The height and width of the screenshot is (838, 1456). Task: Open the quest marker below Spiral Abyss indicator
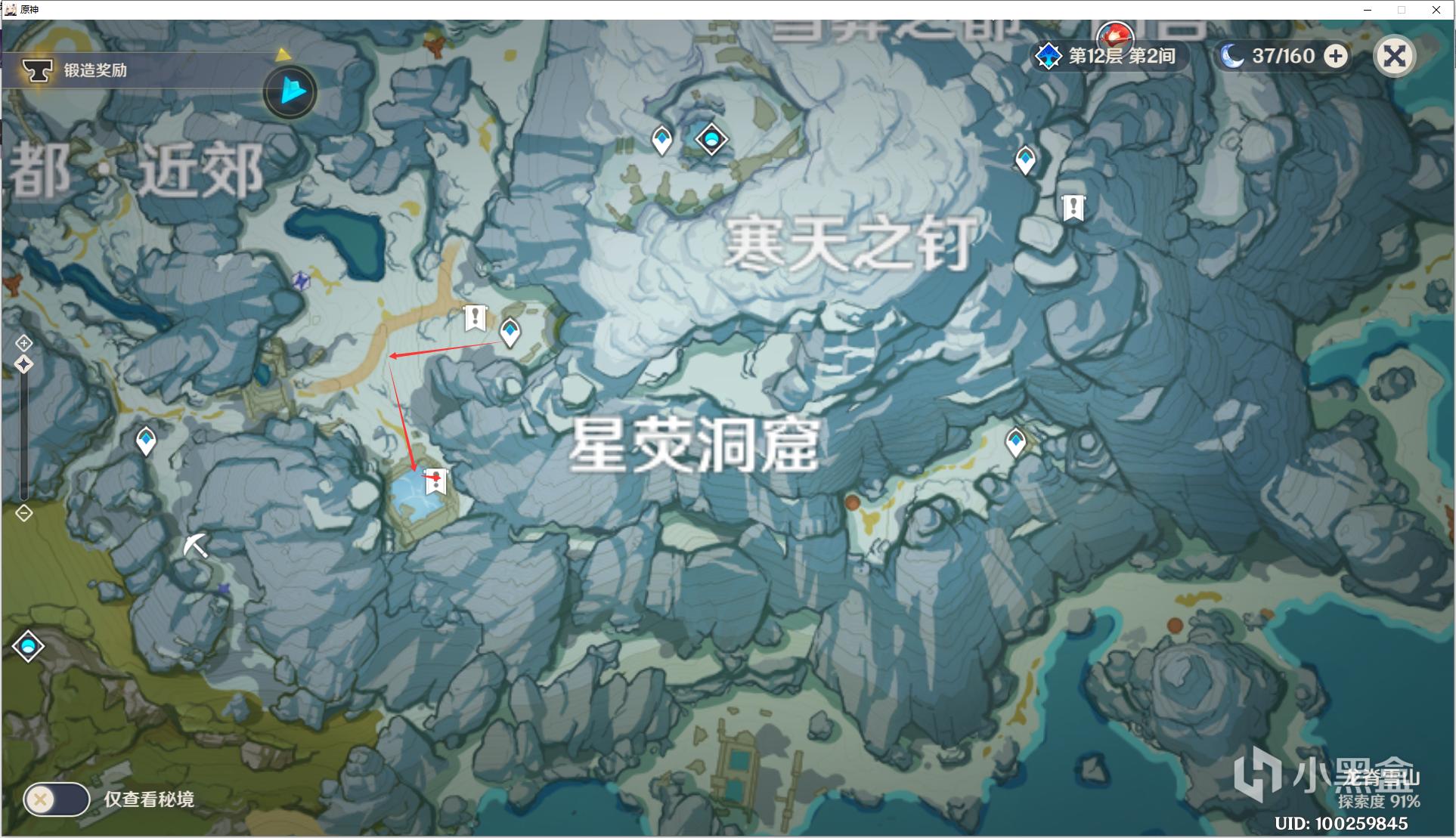[1073, 208]
